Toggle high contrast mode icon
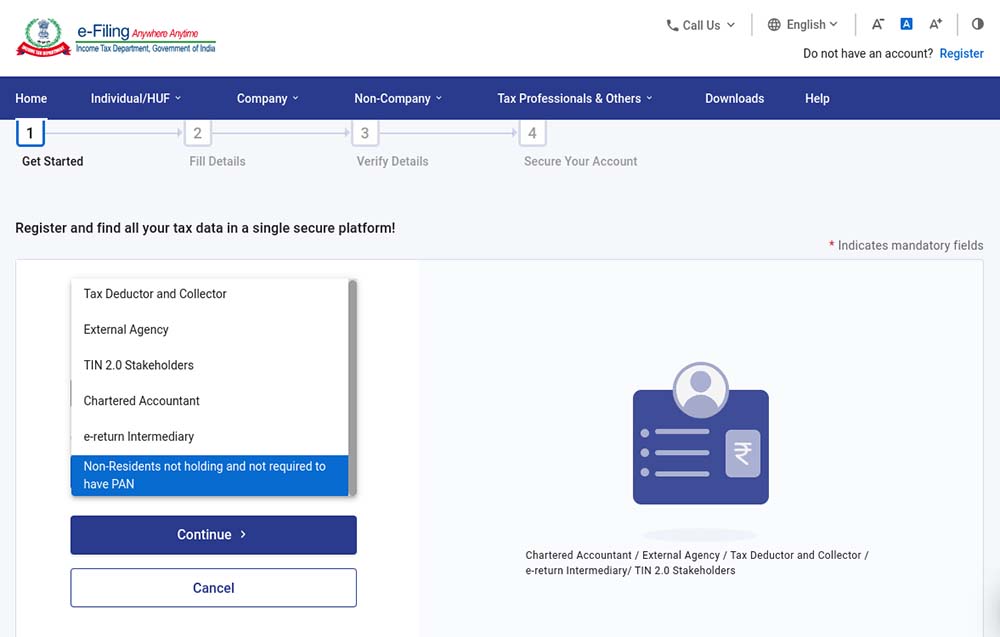 (978, 24)
